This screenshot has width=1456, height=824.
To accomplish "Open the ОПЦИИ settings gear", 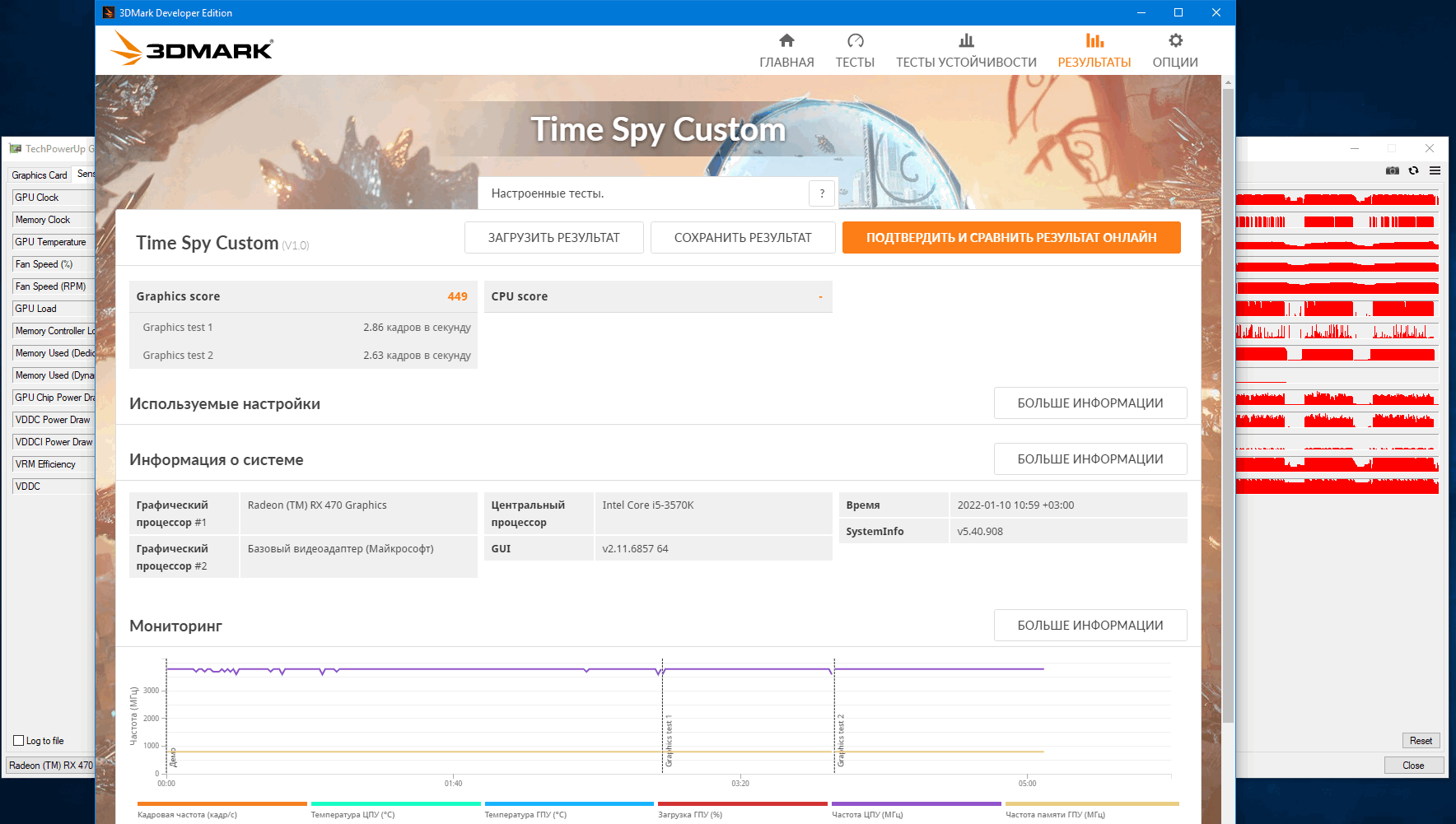I will click(1175, 50).
